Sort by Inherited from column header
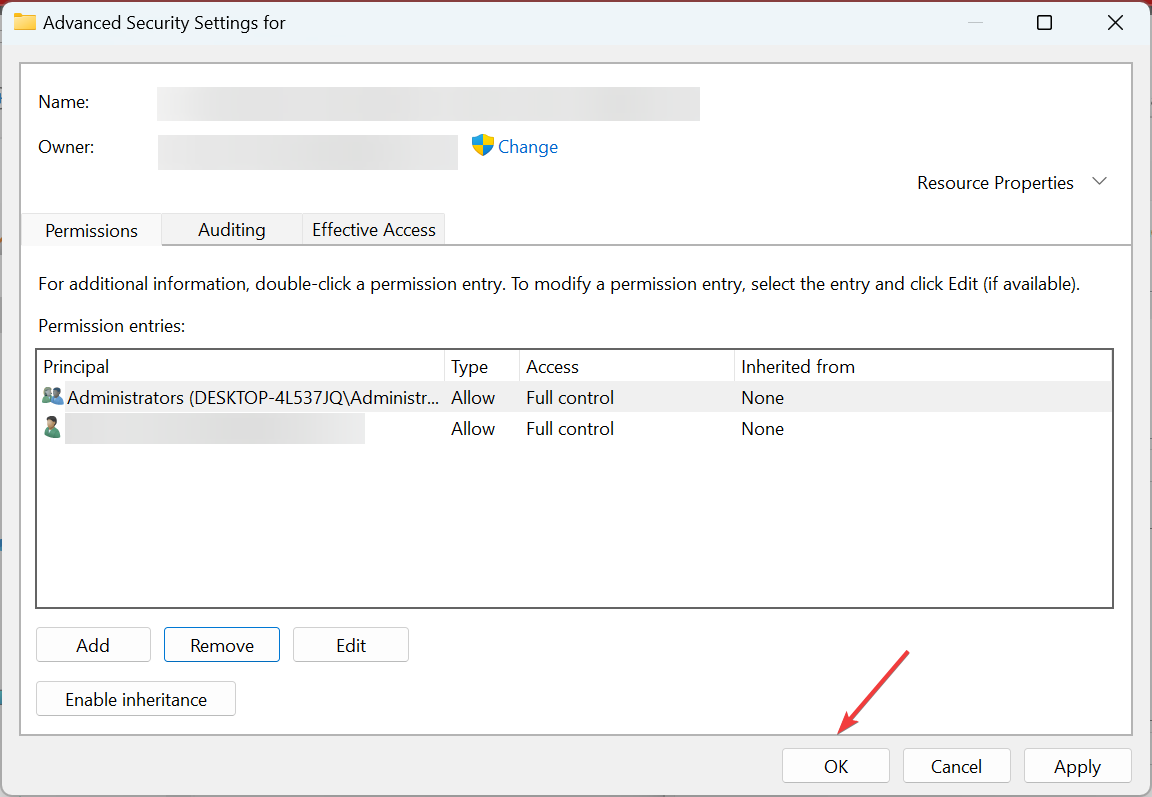The height and width of the screenshot is (797, 1152). tap(922, 367)
